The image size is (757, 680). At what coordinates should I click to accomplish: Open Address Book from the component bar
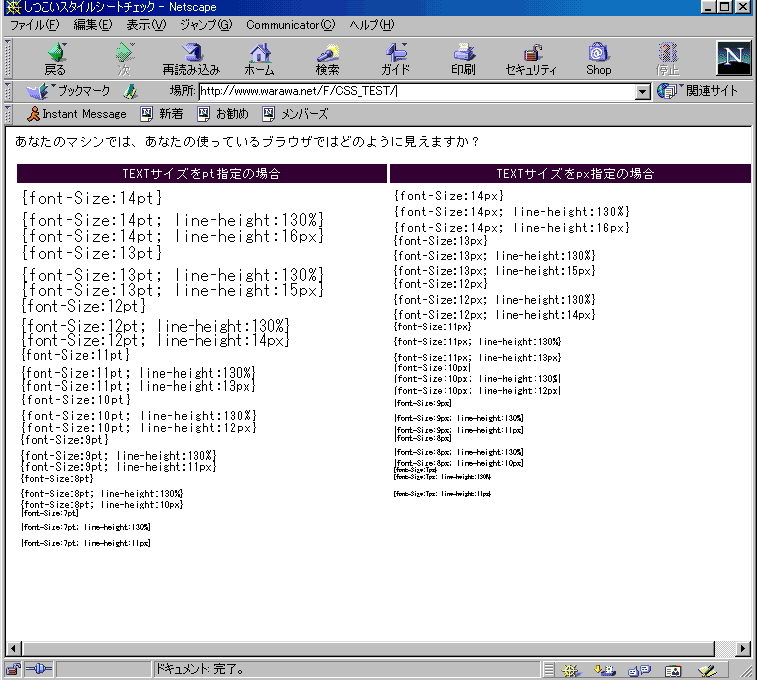click(x=673, y=670)
